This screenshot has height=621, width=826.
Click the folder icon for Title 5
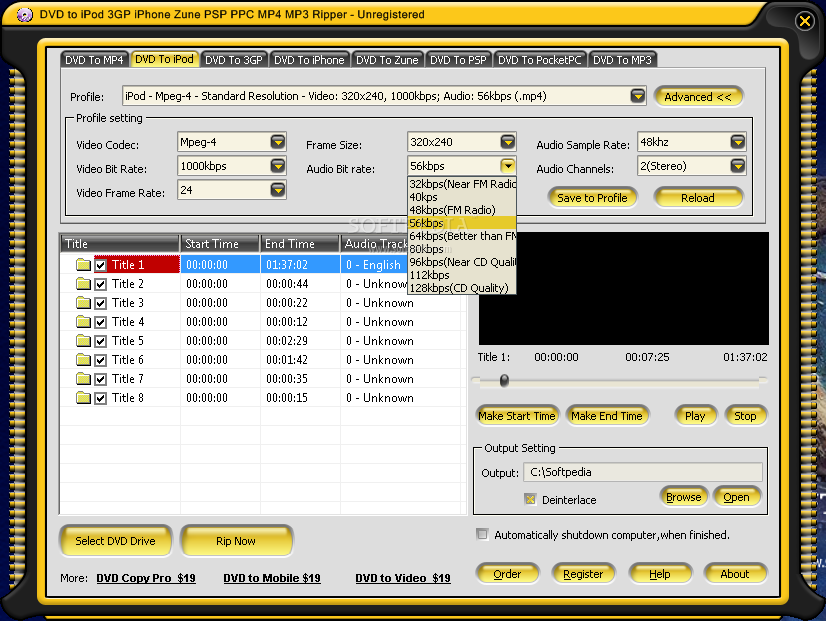(x=83, y=341)
